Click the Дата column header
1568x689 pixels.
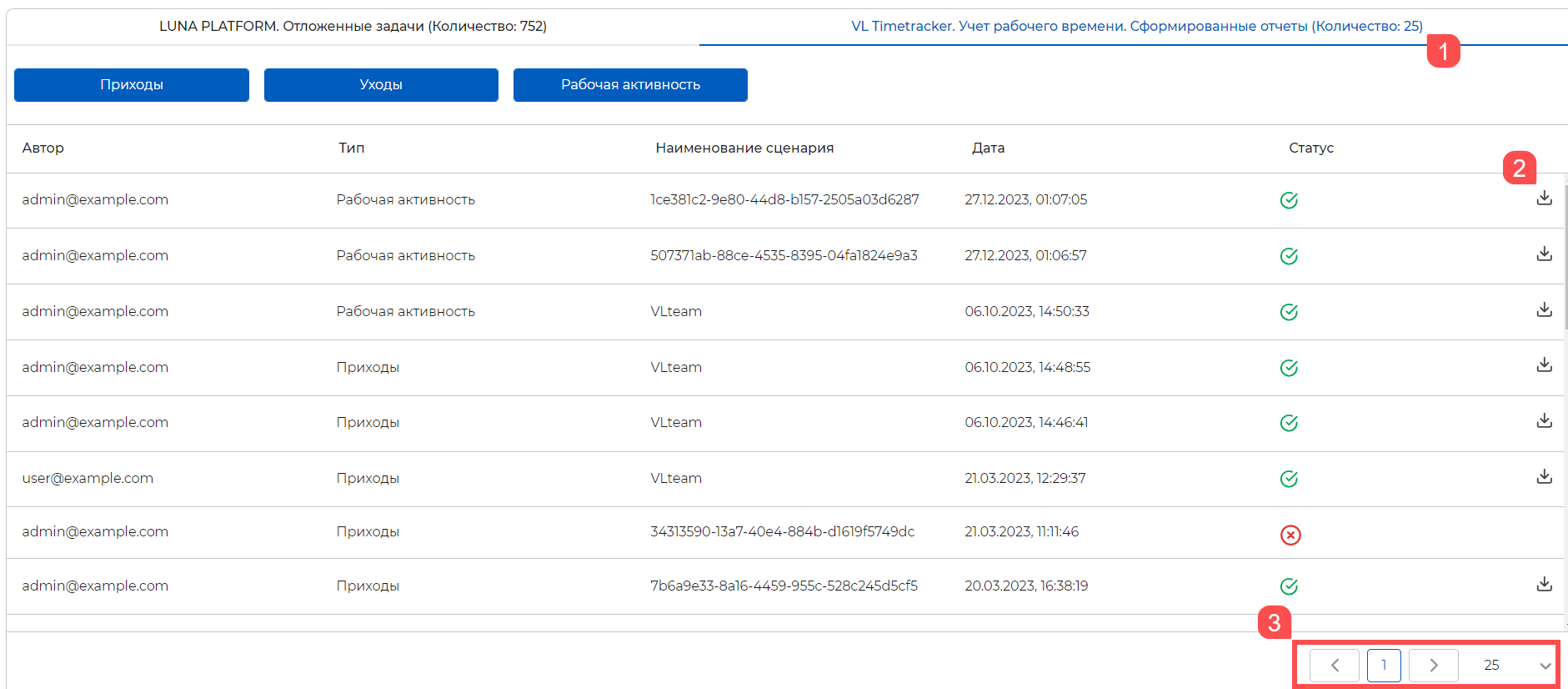988,148
